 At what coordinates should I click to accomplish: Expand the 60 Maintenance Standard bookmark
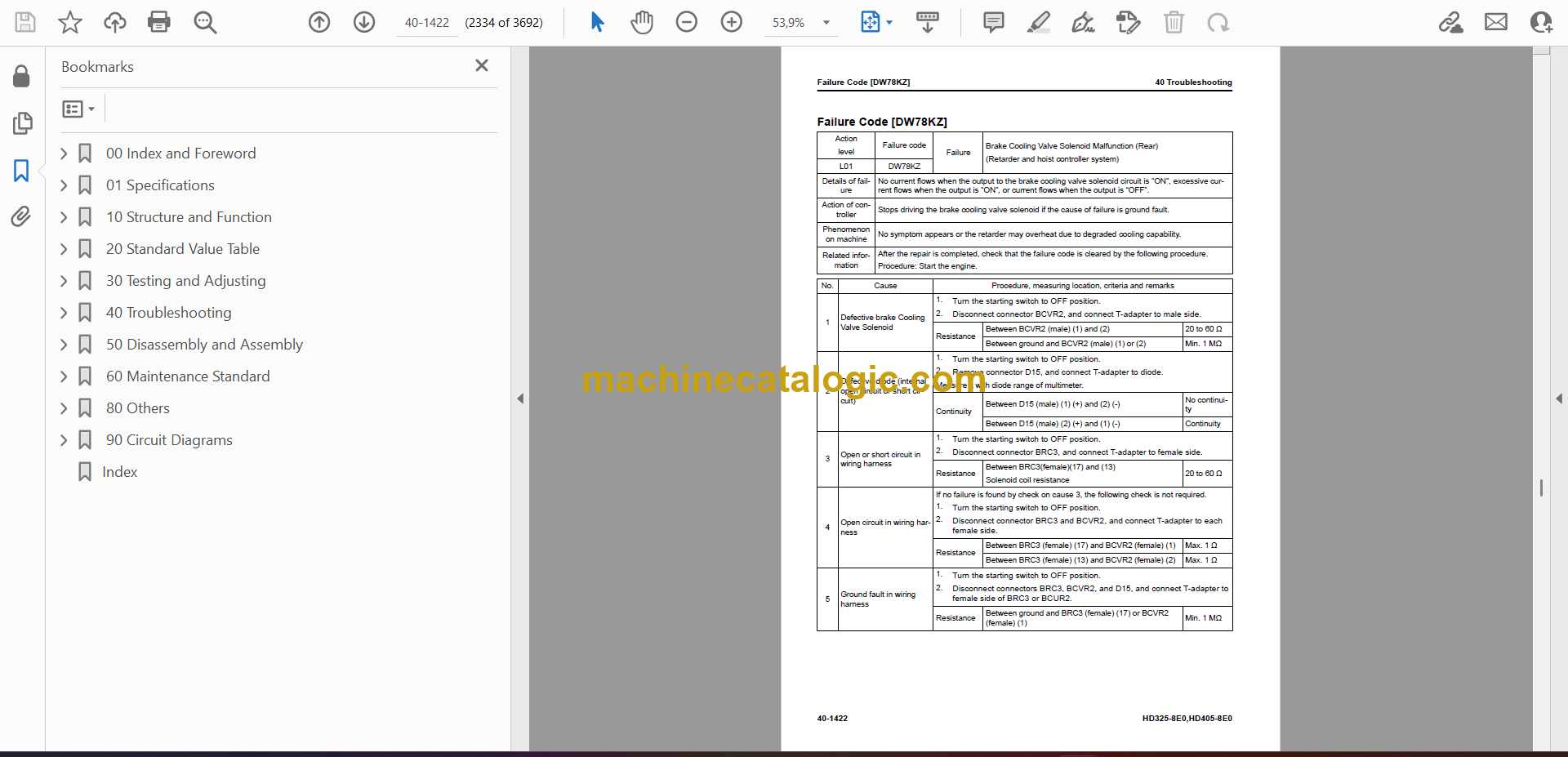[64, 376]
